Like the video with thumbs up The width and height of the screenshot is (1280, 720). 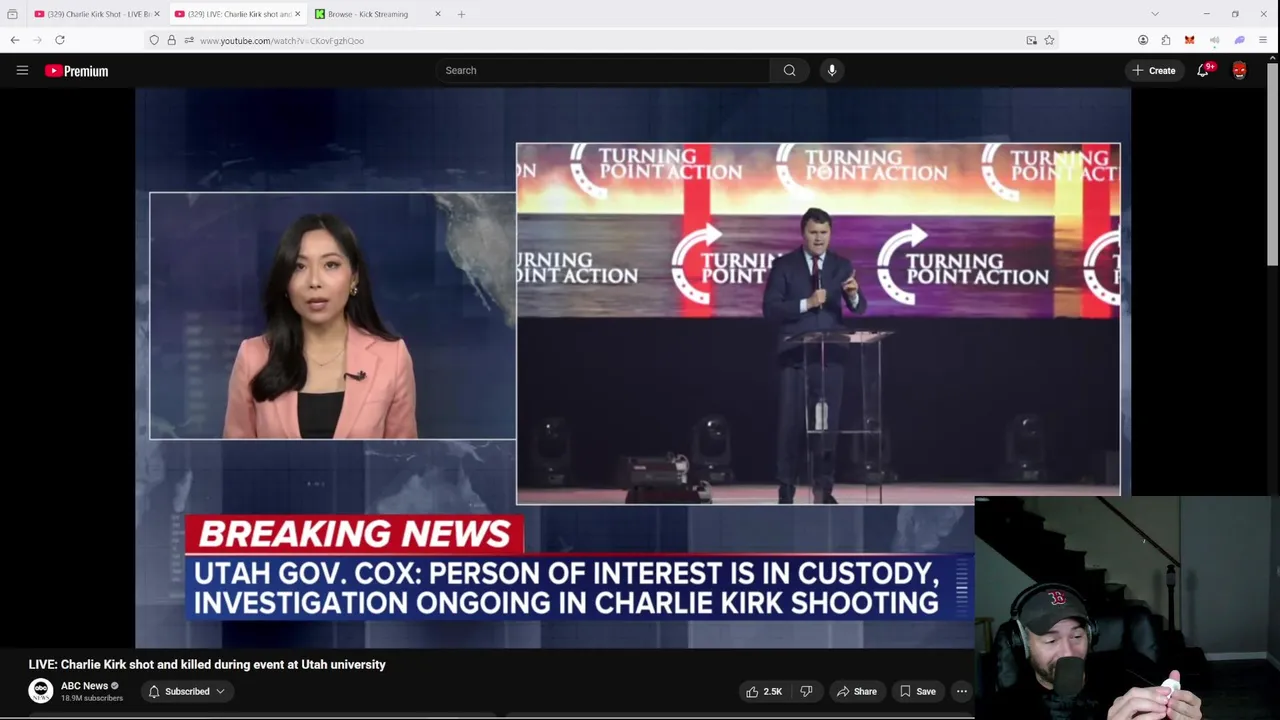[763, 691]
